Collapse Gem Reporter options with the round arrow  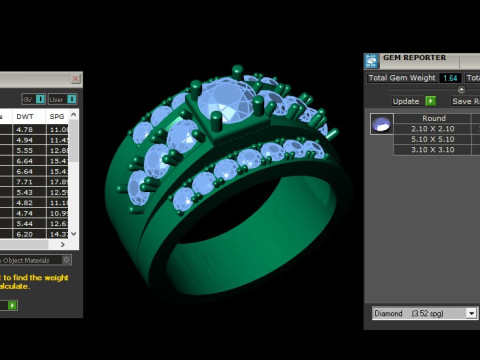tap(461, 90)
